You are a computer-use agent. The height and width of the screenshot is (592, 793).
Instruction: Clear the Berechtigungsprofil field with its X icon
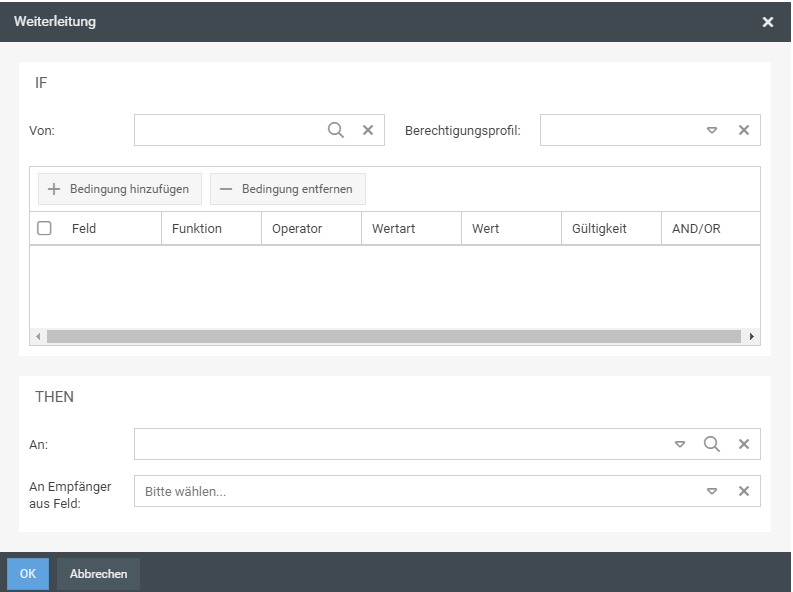pyautogui.click(x=743, y=130)
